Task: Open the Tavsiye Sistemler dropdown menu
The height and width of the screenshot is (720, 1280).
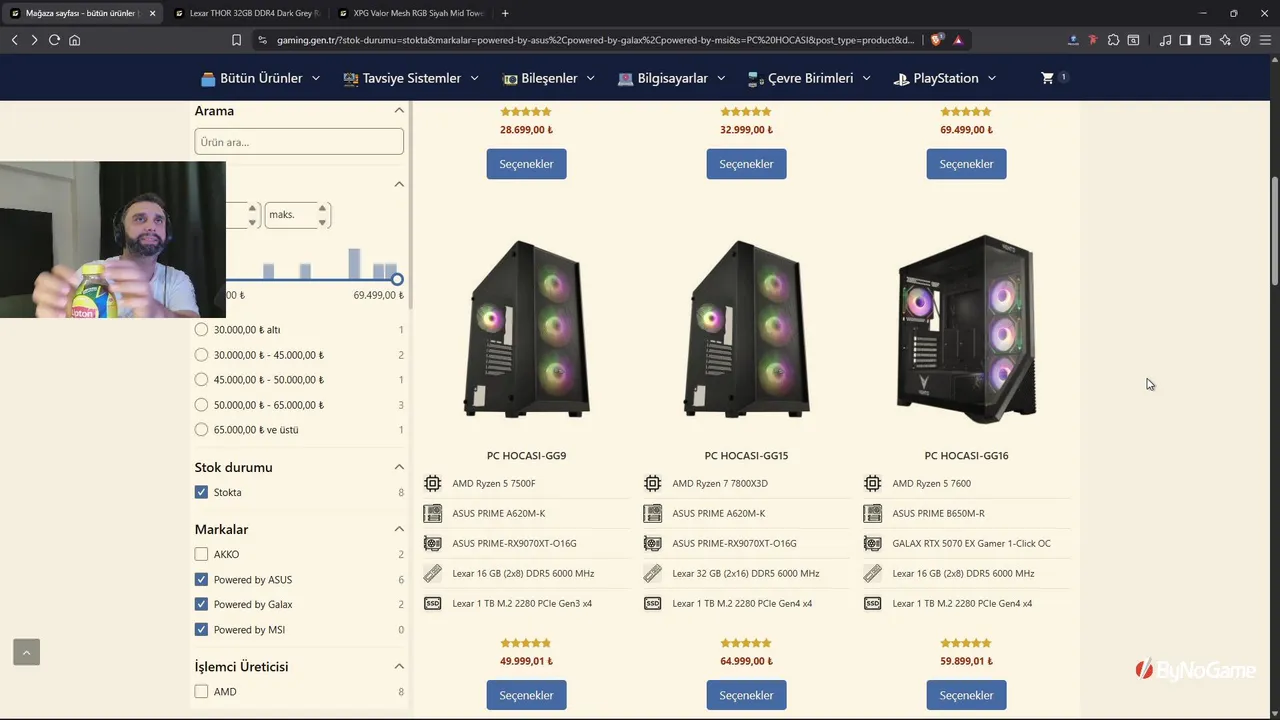Action: coord(411,78)
